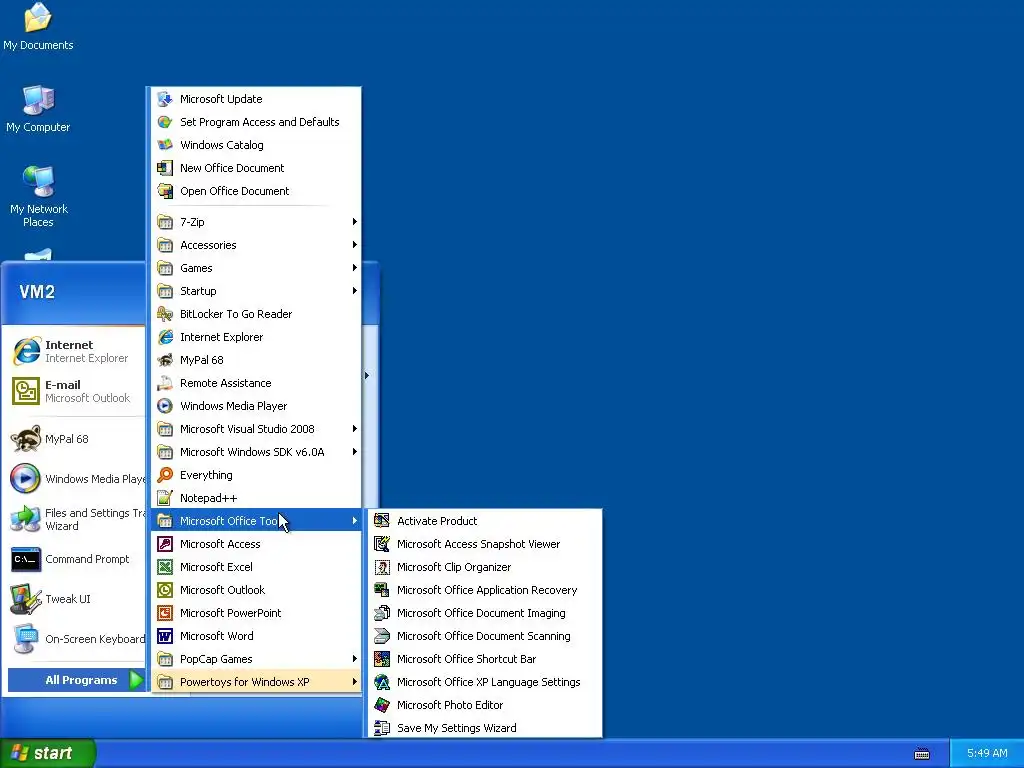Expand the Games submenu arrow
The width and height of the screenshot is (1024, 768).
355,268
